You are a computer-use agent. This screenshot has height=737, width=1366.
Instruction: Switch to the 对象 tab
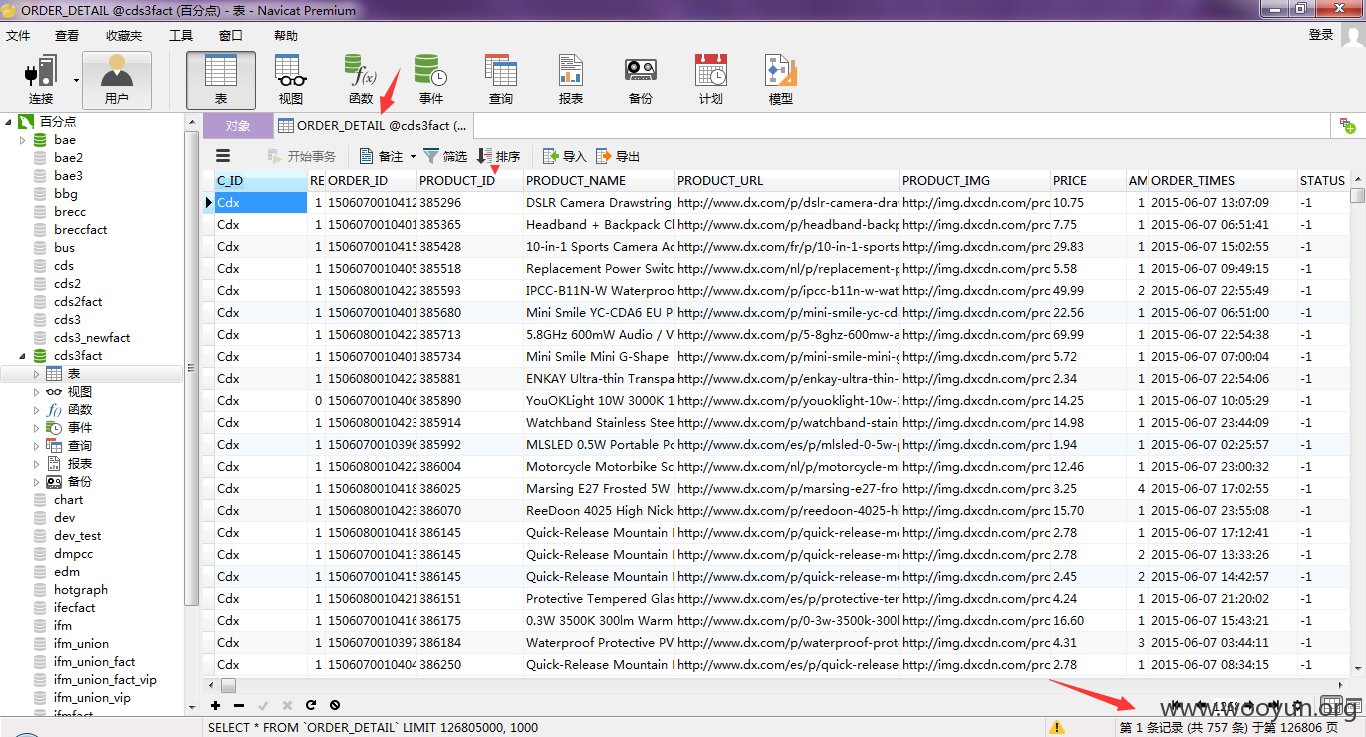(x=238, y=126)
